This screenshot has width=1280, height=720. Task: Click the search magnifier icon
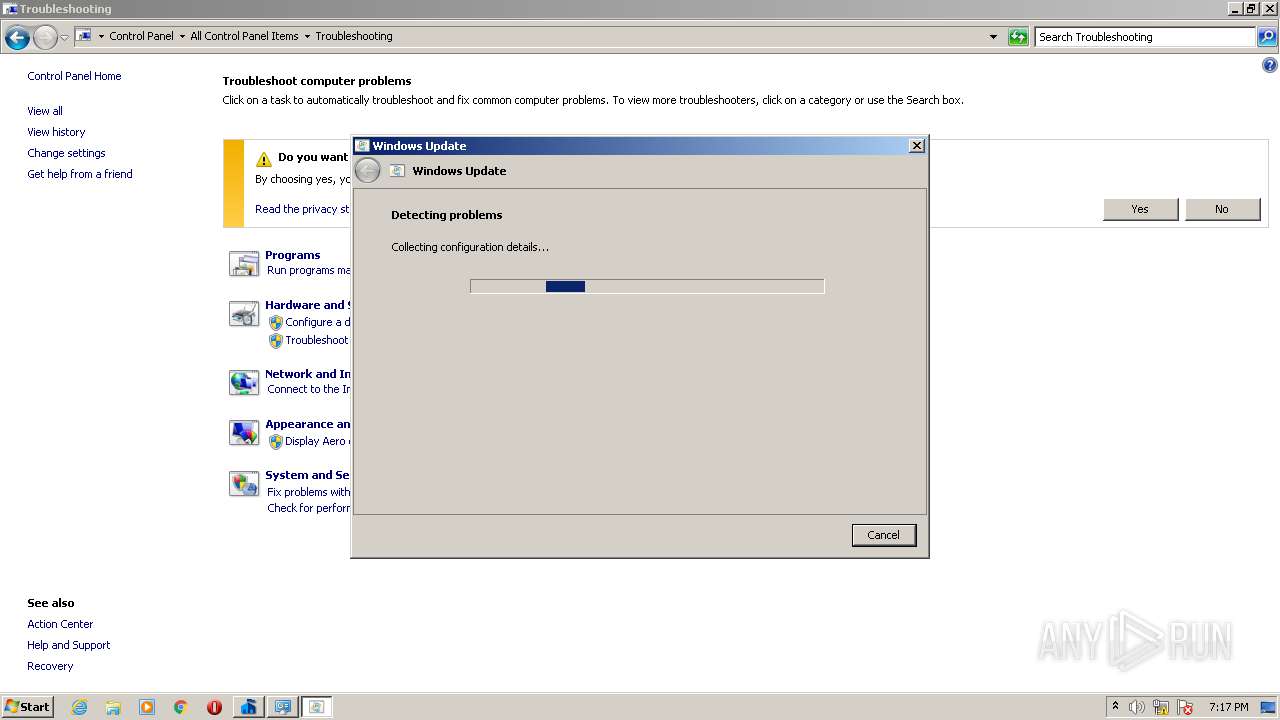(1266, 37)
